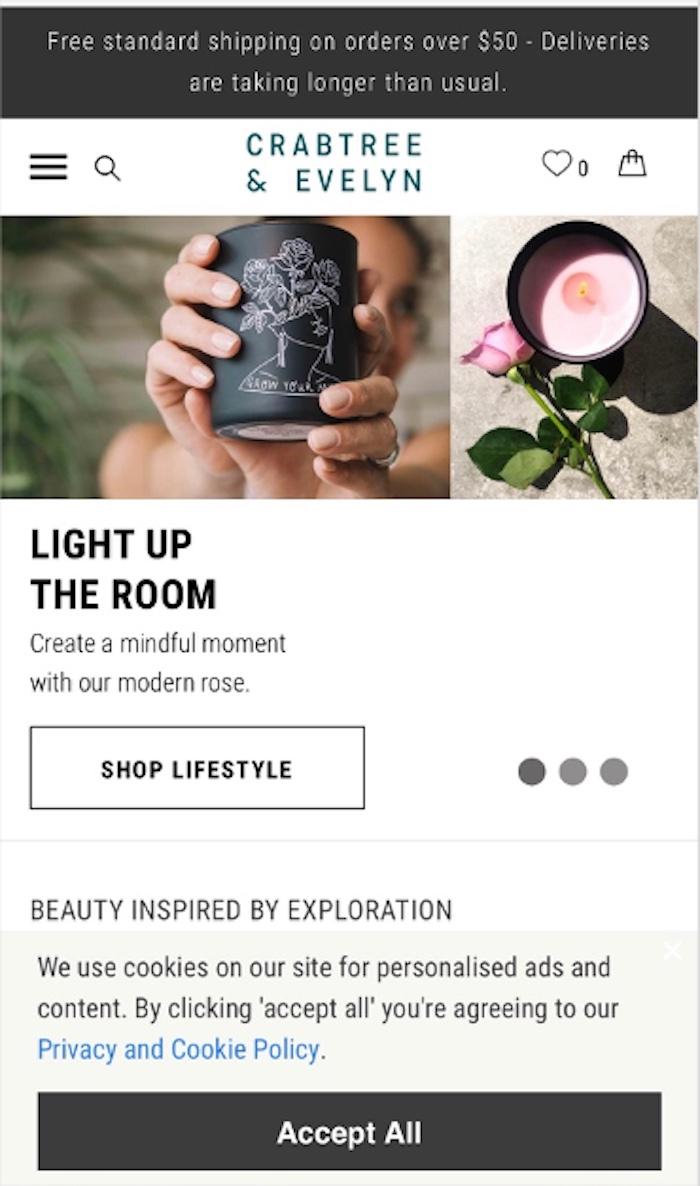This screenshot has width=700, height=1186.
Task: Click the Beauty Inspired By Exploration heading
Action: click(x=241, y=910)
